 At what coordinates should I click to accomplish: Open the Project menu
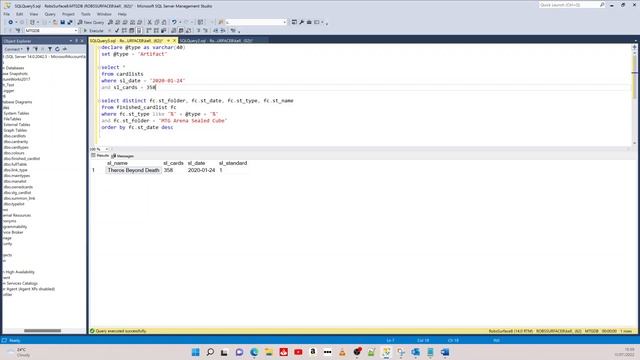pyautogui.click(x=68, y=14)
